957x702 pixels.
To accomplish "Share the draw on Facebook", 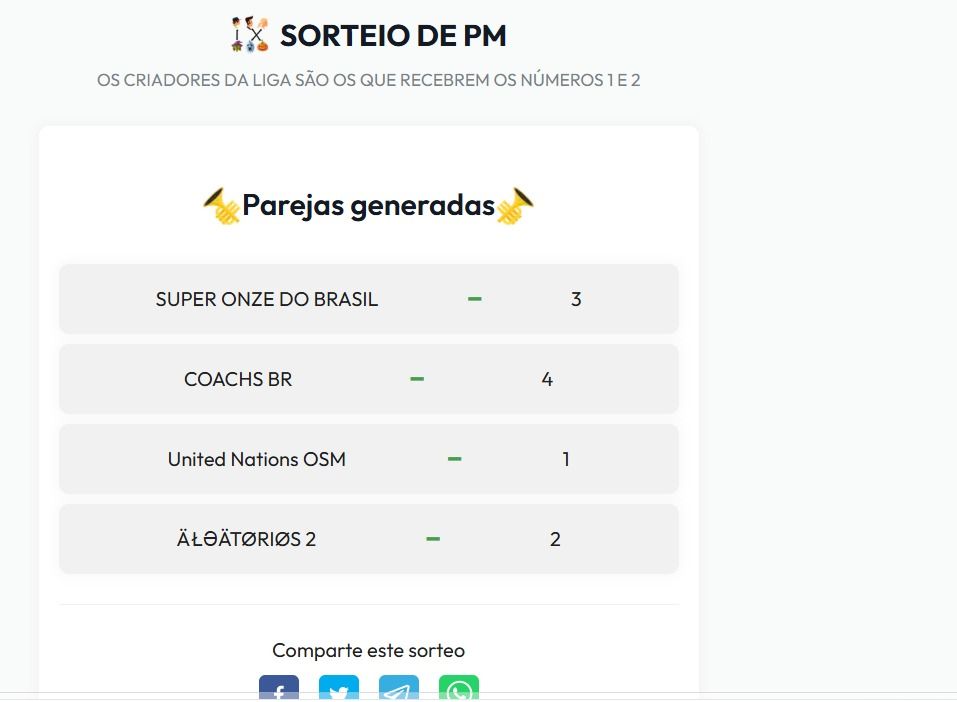I will [279, 690].
